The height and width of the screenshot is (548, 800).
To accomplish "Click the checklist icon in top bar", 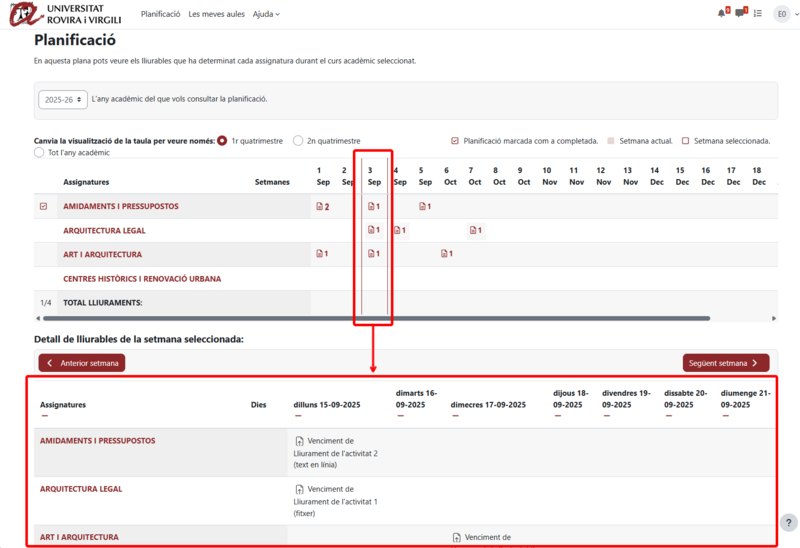I will [758, 14].
